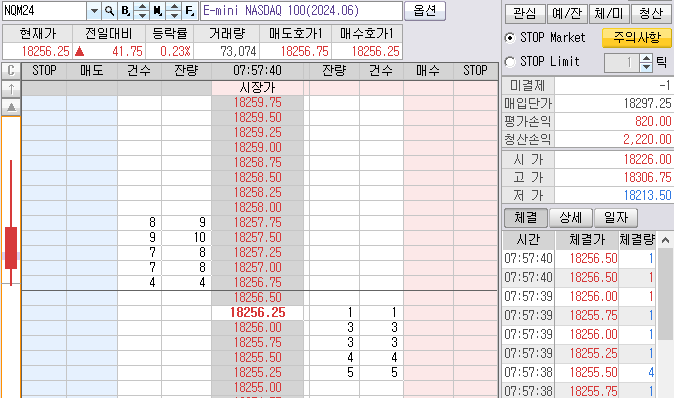Select price 18258.00 in order book
674x398 pixels.
click(257, 208)
